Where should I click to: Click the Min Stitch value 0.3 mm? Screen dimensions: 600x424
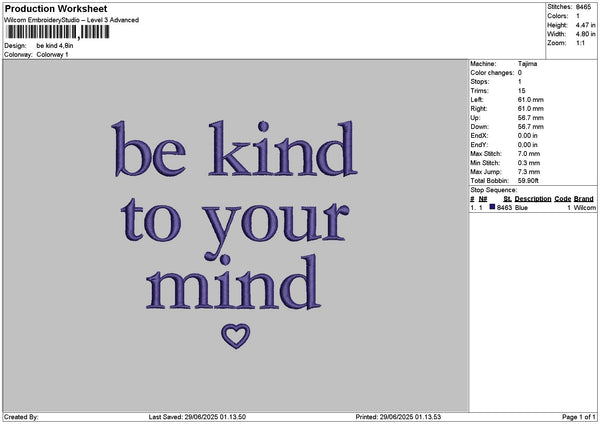click(x=529, y=163)
